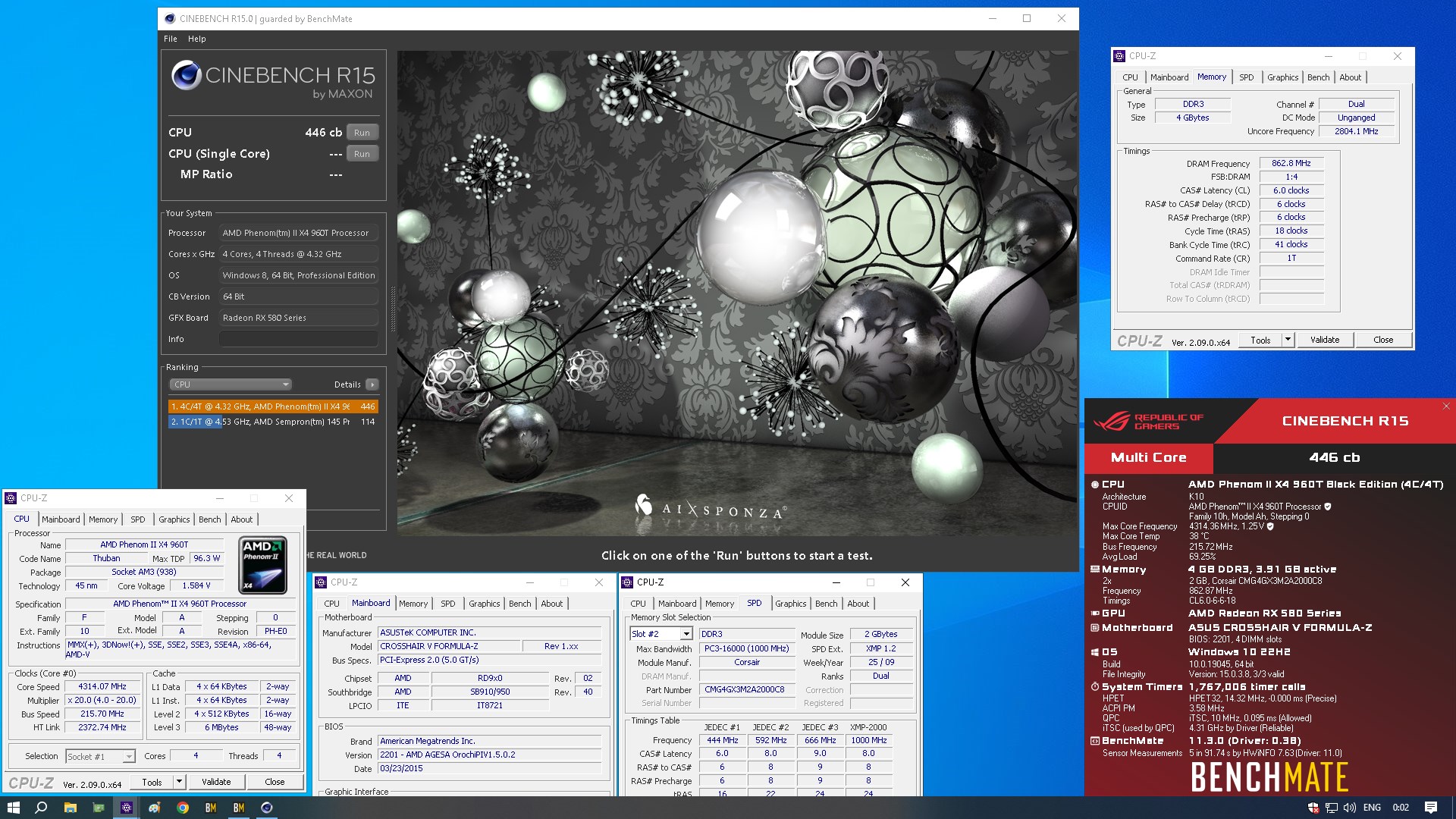Image resolution: width=1456 pixels, height=819 pixels.
Task: Close the BenchMate Cinebench R15 result panel
Action: pos(1446,406)
